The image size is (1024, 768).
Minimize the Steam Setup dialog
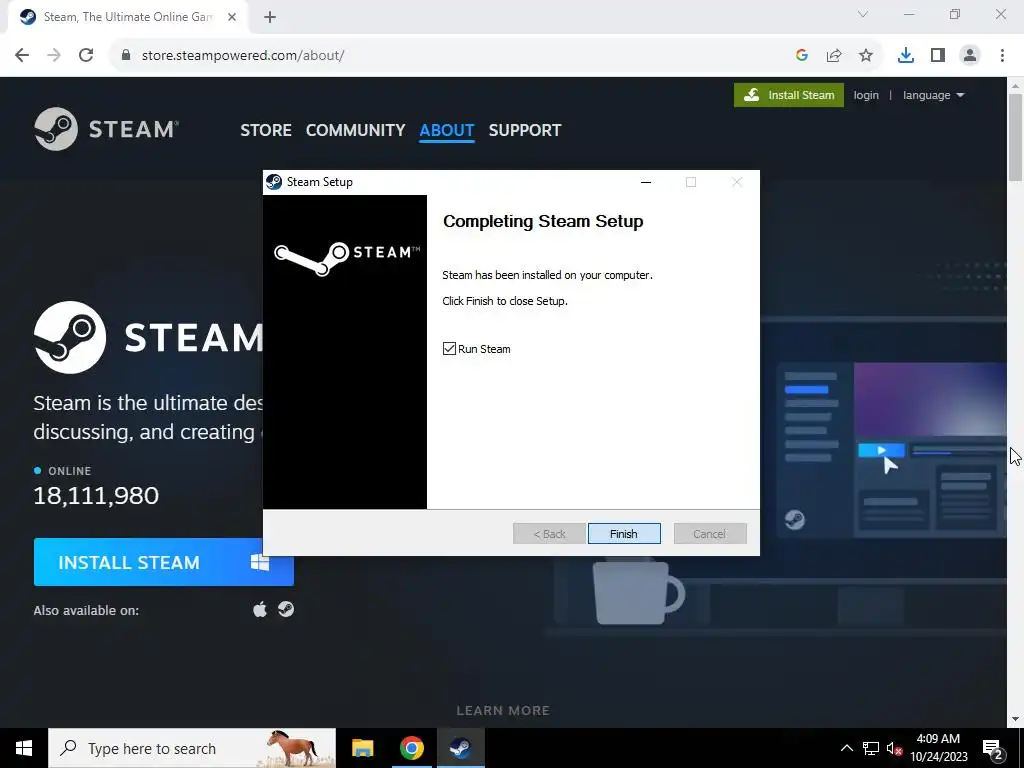(x=646, y=182)
